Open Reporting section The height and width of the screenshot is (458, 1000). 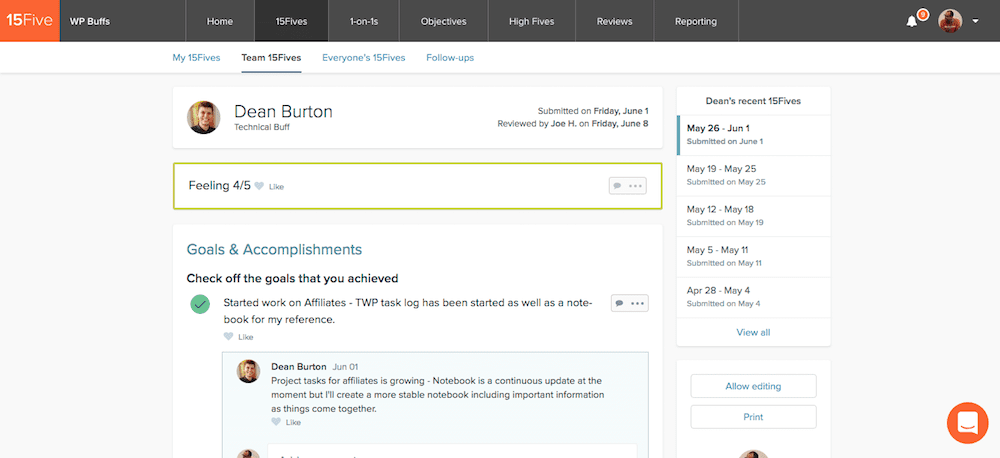click(696, 21)
